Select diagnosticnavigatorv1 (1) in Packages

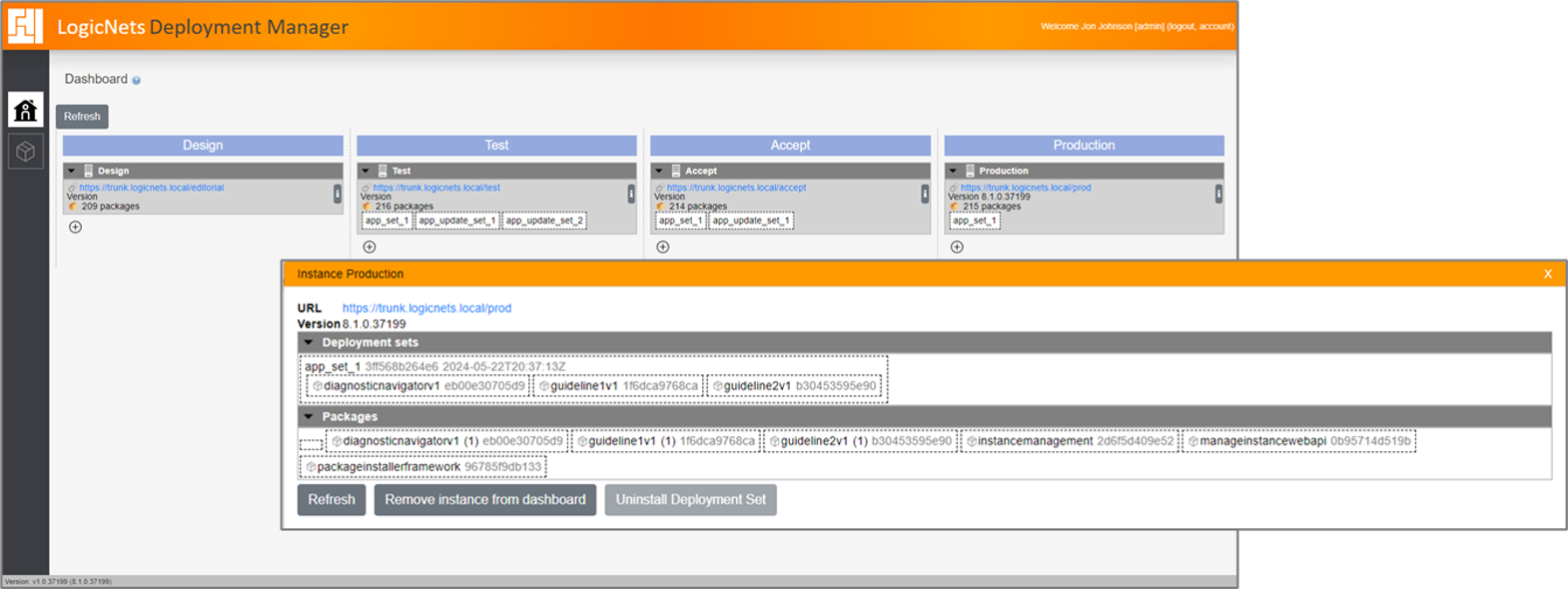pyautogui.click(x=446, y=441)
